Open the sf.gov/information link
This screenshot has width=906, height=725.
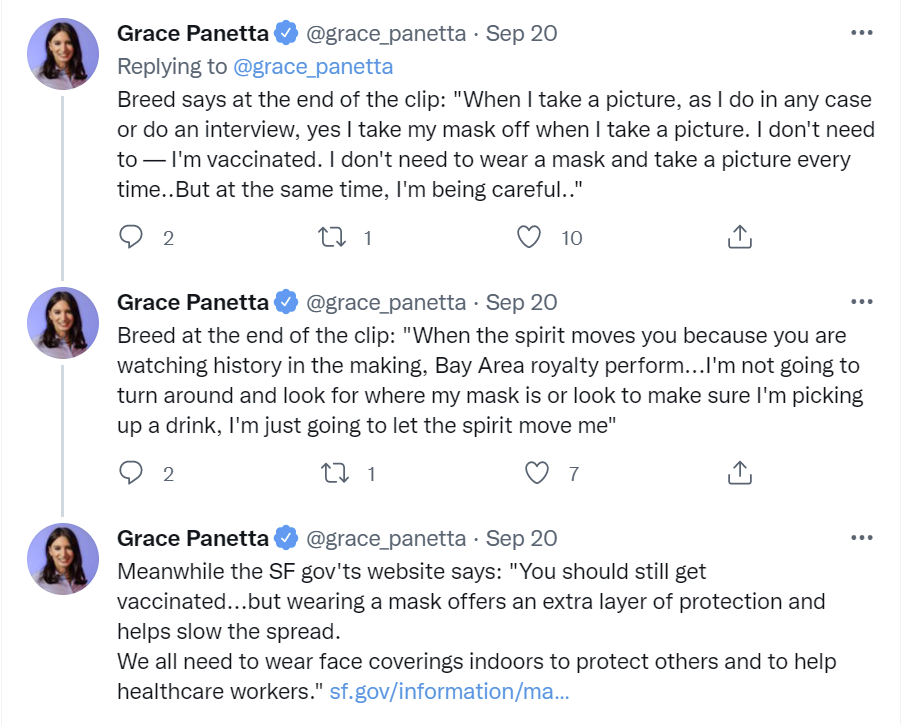[x=450, y=691]
